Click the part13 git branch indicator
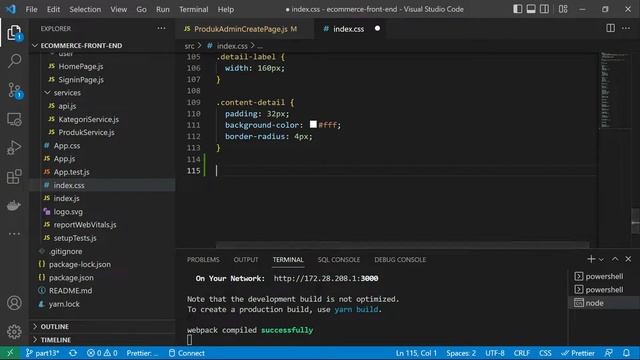This screenshot has height=360, width=640. click(x=42, y=353)
